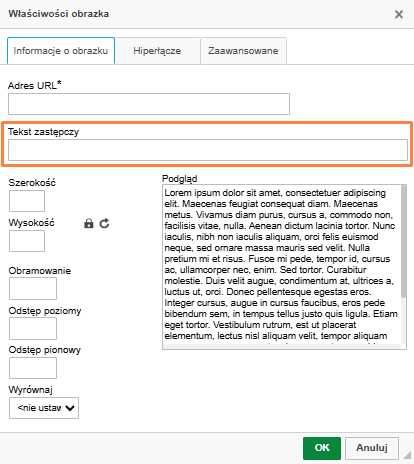Click the Odstęp pionowy input box
Viewport: 414px width, 464px height.
pos(33,368)
